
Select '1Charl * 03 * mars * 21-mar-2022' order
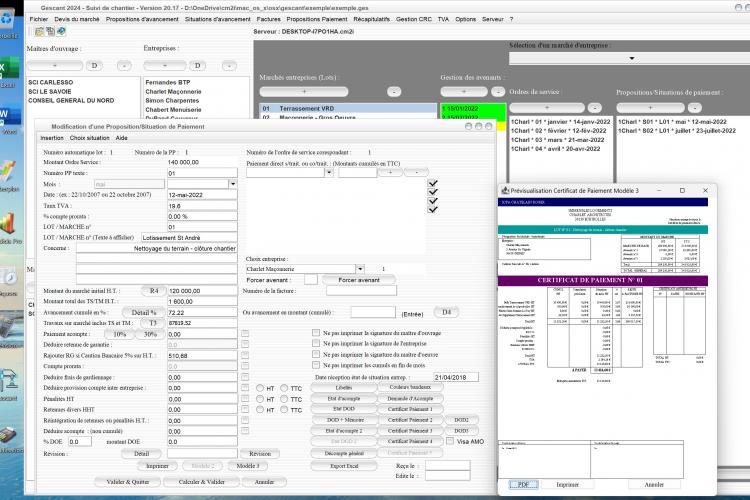click(557, 140)
